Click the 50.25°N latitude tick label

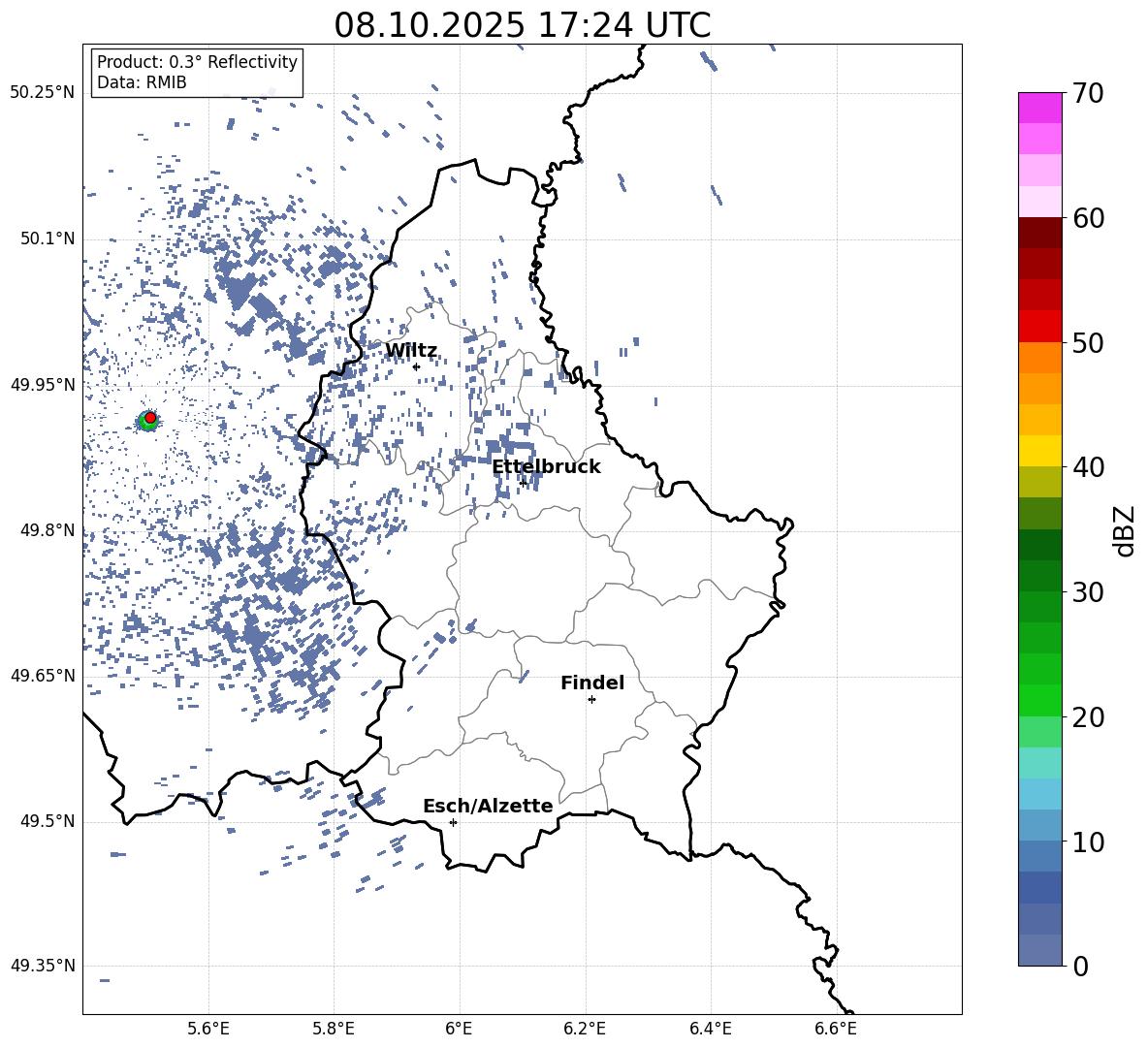(x=43, y=93)
